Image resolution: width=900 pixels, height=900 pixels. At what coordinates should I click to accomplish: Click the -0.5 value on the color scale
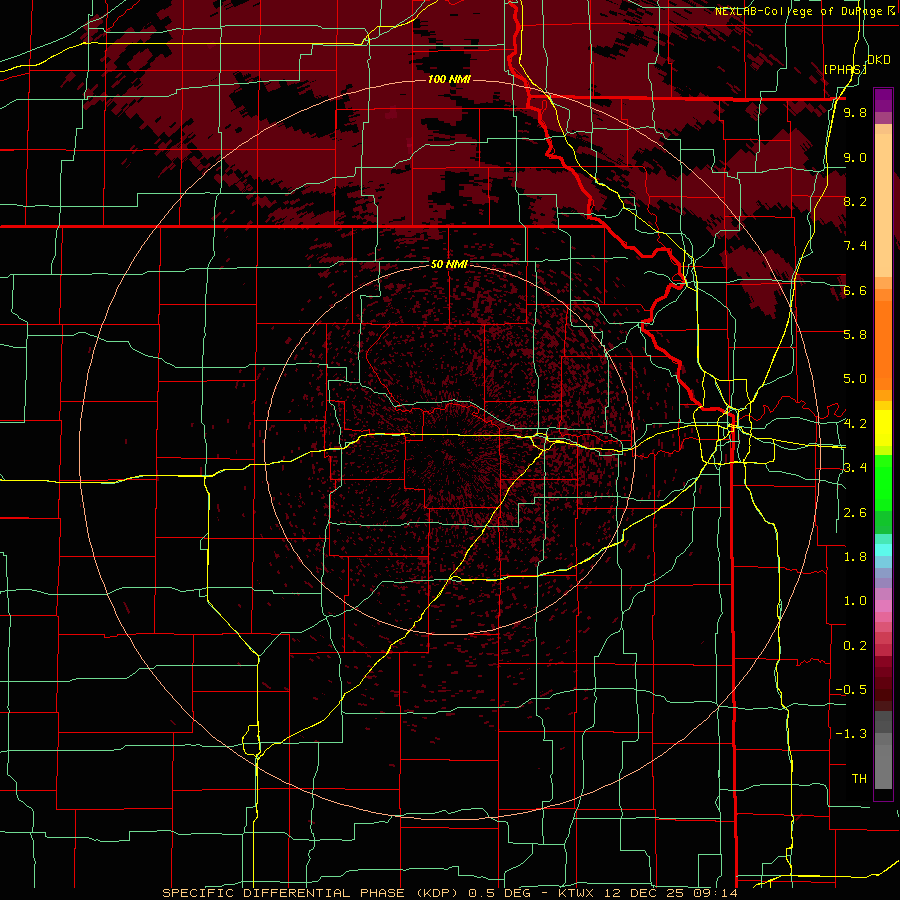pos(851,690)
